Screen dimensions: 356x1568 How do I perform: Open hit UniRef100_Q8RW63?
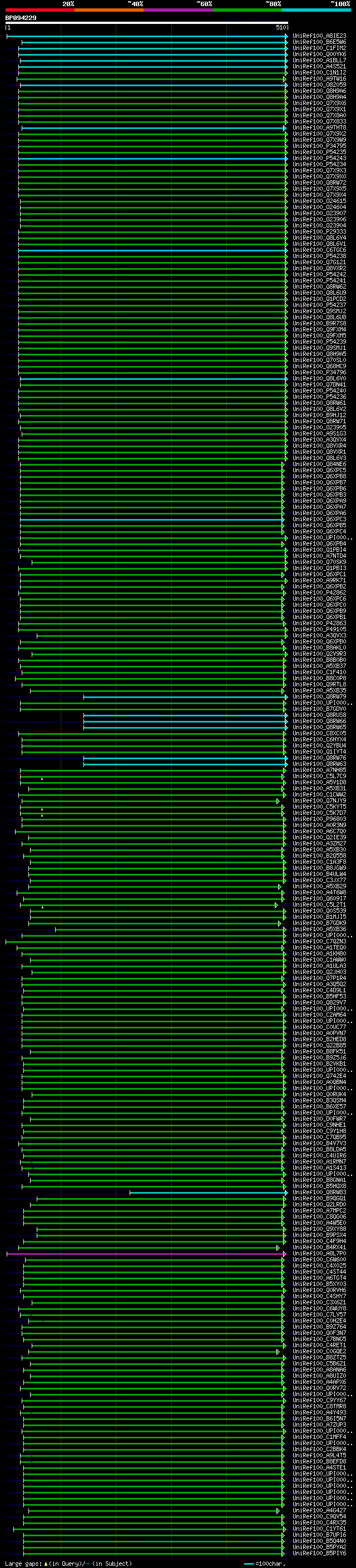[x=319, y=764]
